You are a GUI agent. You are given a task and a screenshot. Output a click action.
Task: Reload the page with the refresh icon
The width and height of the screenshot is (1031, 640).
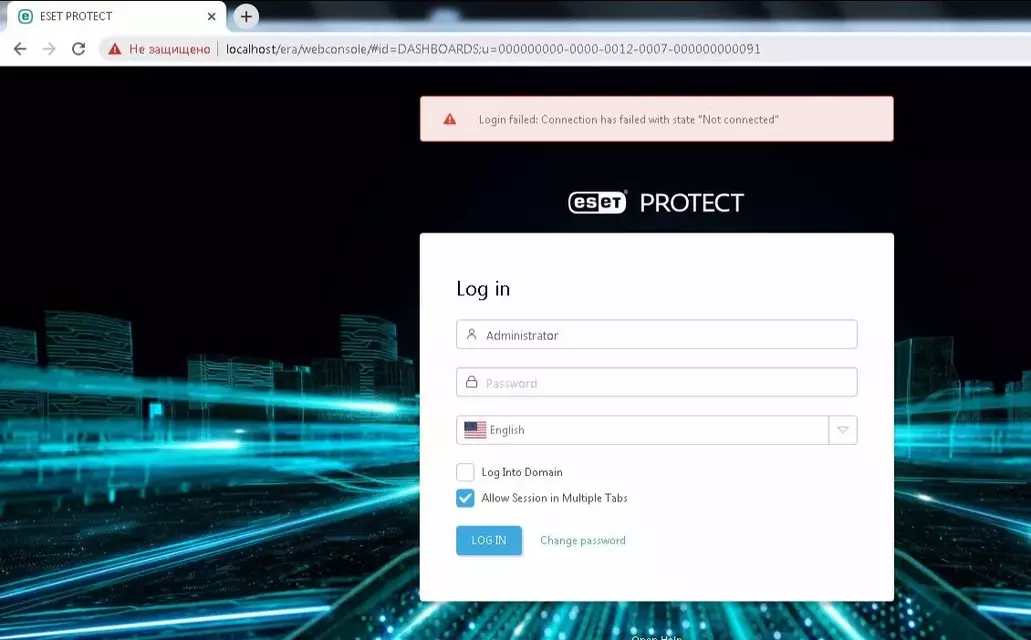point(78,49)
